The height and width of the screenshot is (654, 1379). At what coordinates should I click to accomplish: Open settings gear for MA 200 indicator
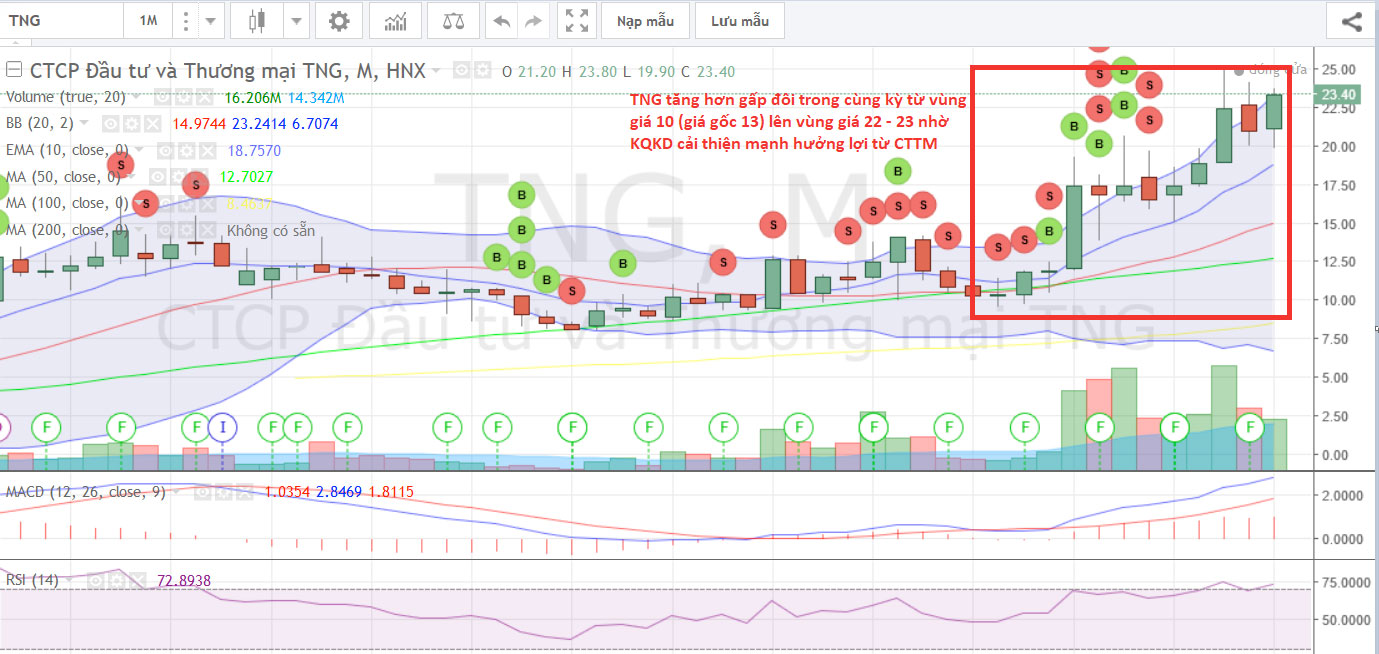pos(187,231)
